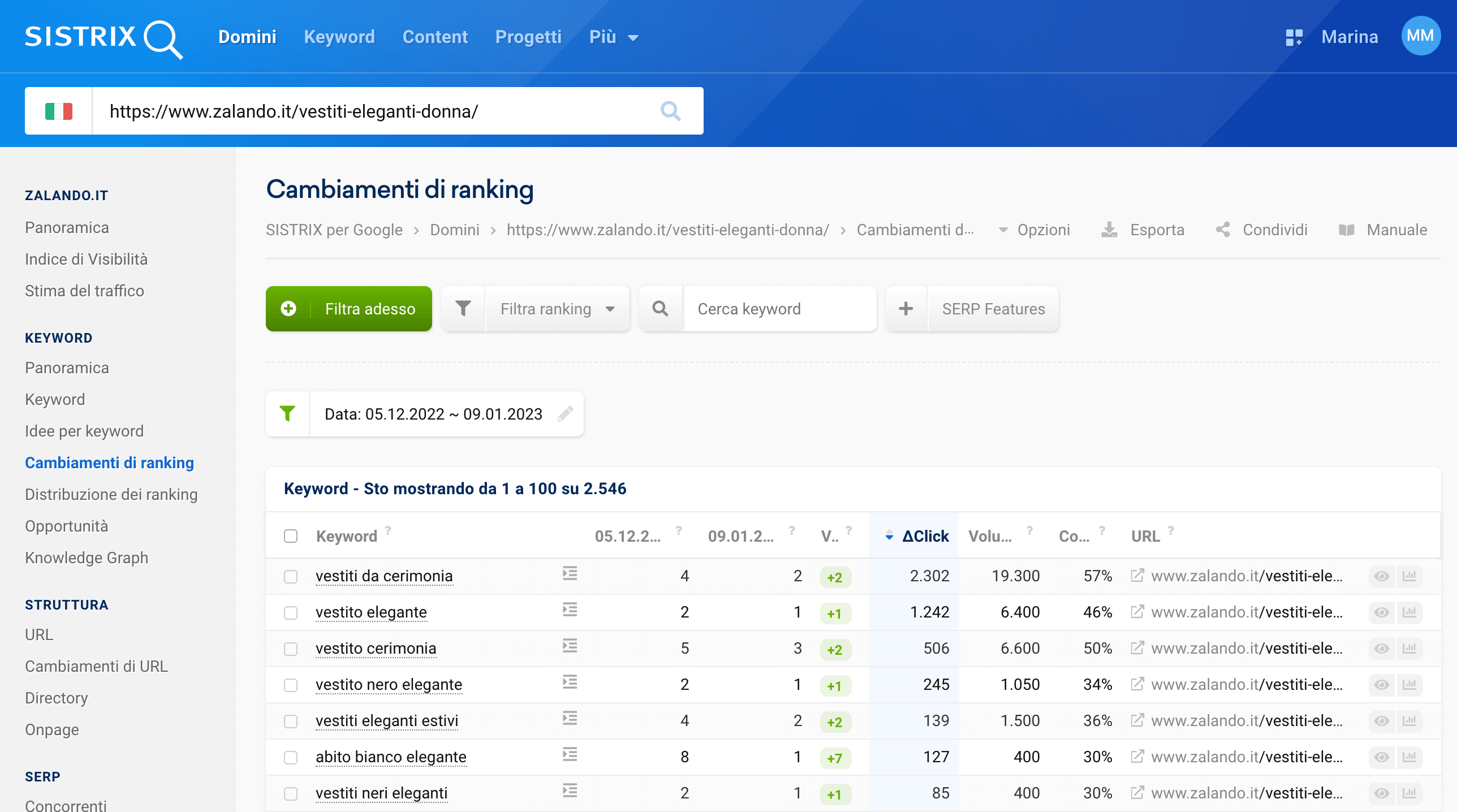Show ranking history chart for vestiti da cerimonia

1409,576
